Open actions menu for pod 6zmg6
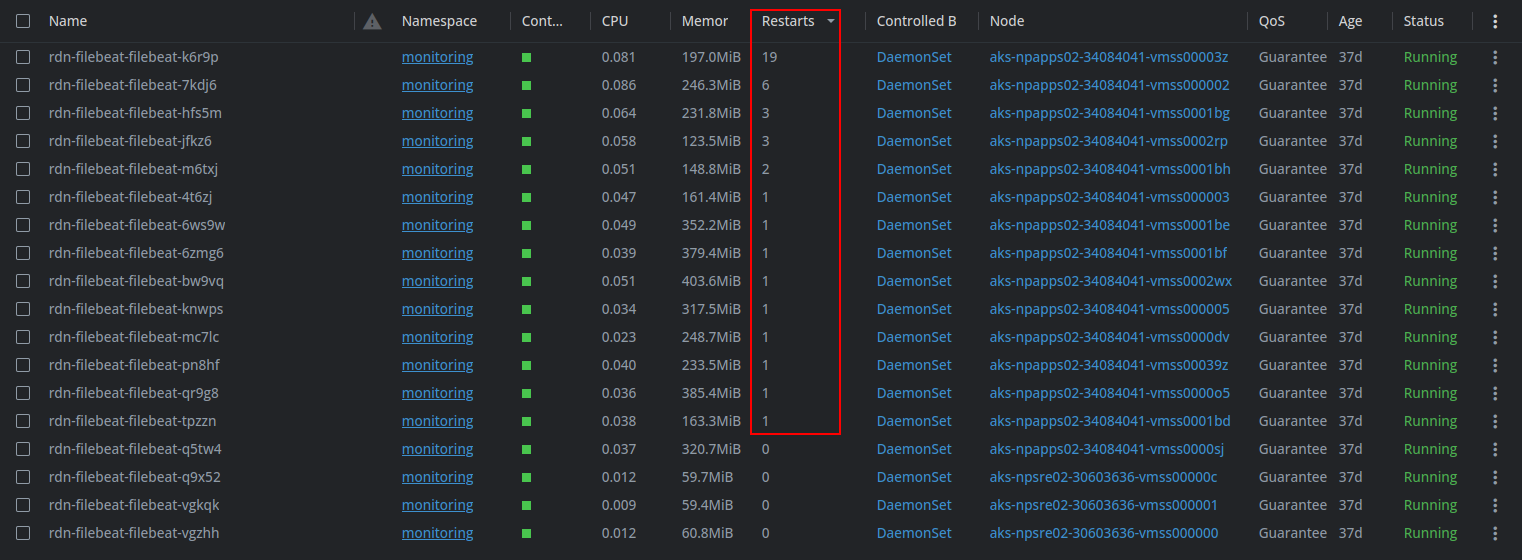The width and height of the screenshot is (1522, 560). tap(1495, 253)
